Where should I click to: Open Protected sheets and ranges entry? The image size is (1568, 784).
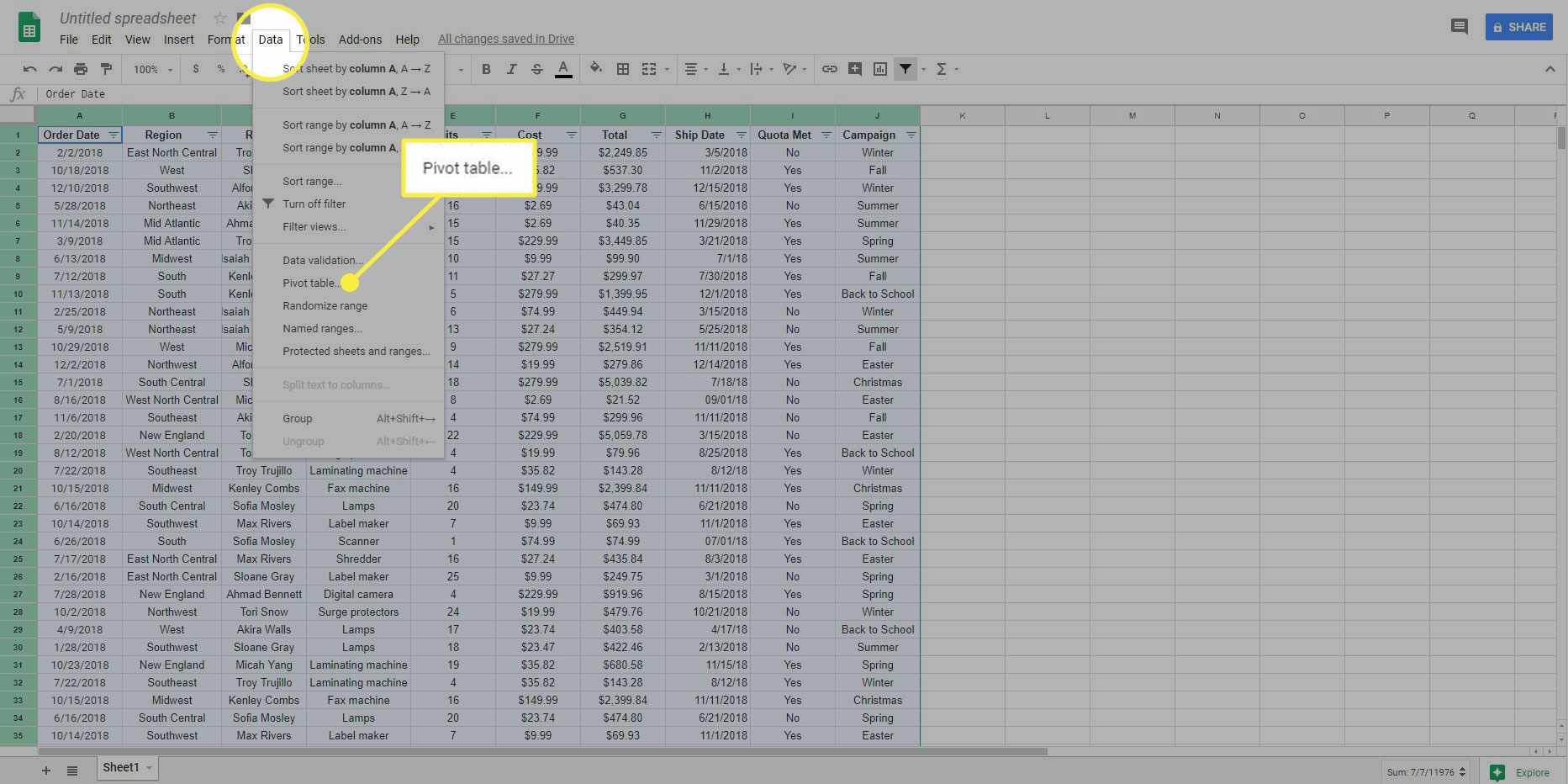[x=348, y=352]
